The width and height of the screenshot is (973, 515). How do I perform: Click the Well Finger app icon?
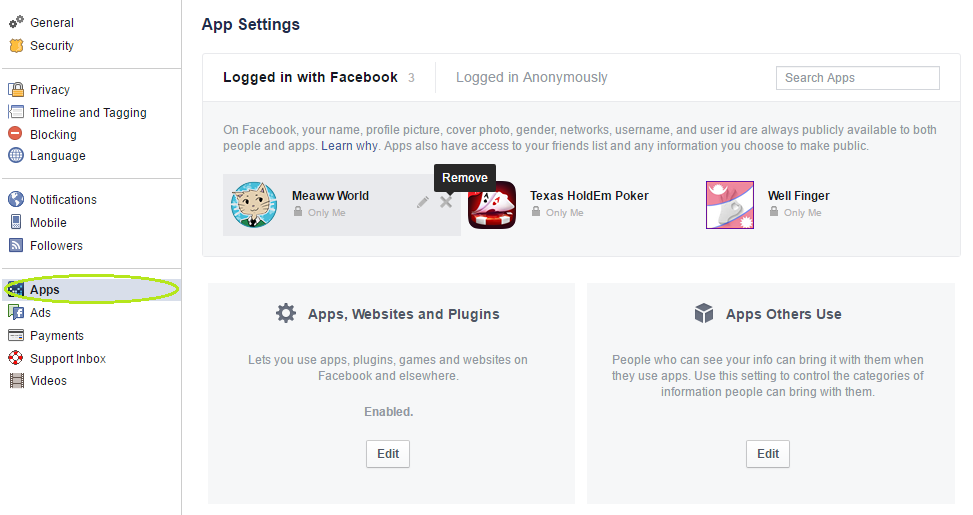tap(730, 205)
